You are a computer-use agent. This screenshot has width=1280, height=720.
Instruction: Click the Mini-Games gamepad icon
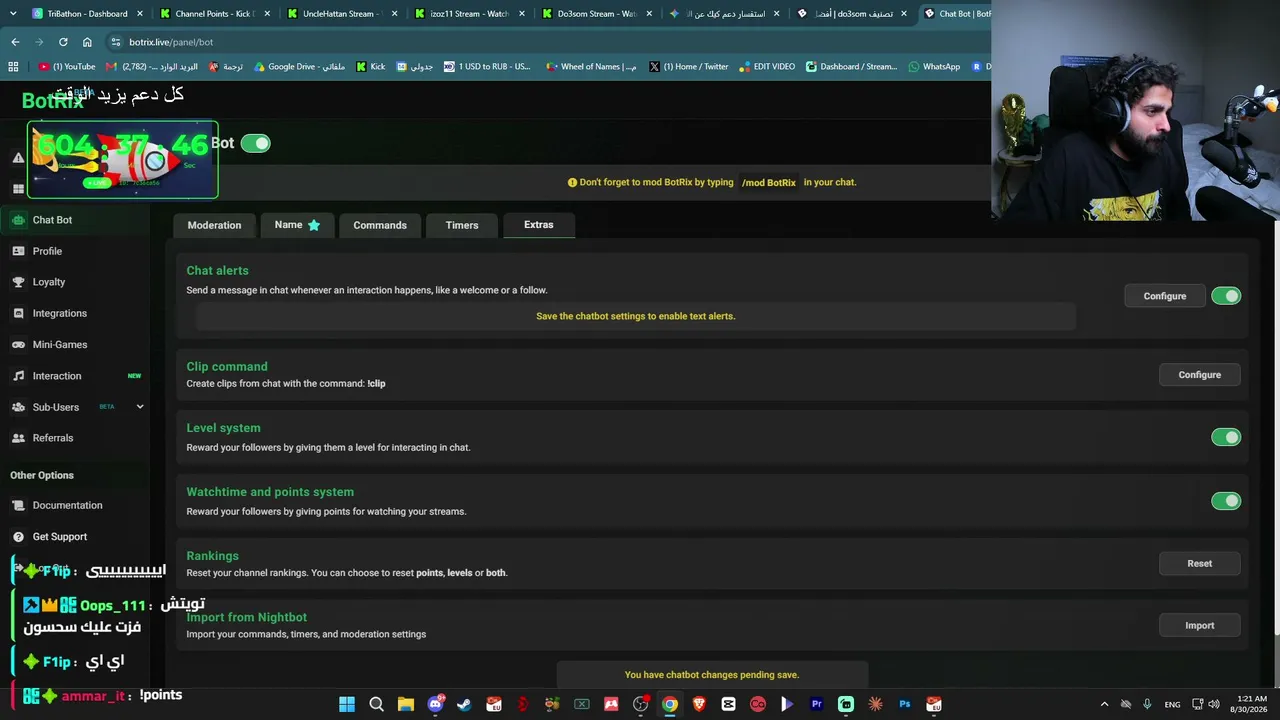(18, 345)
